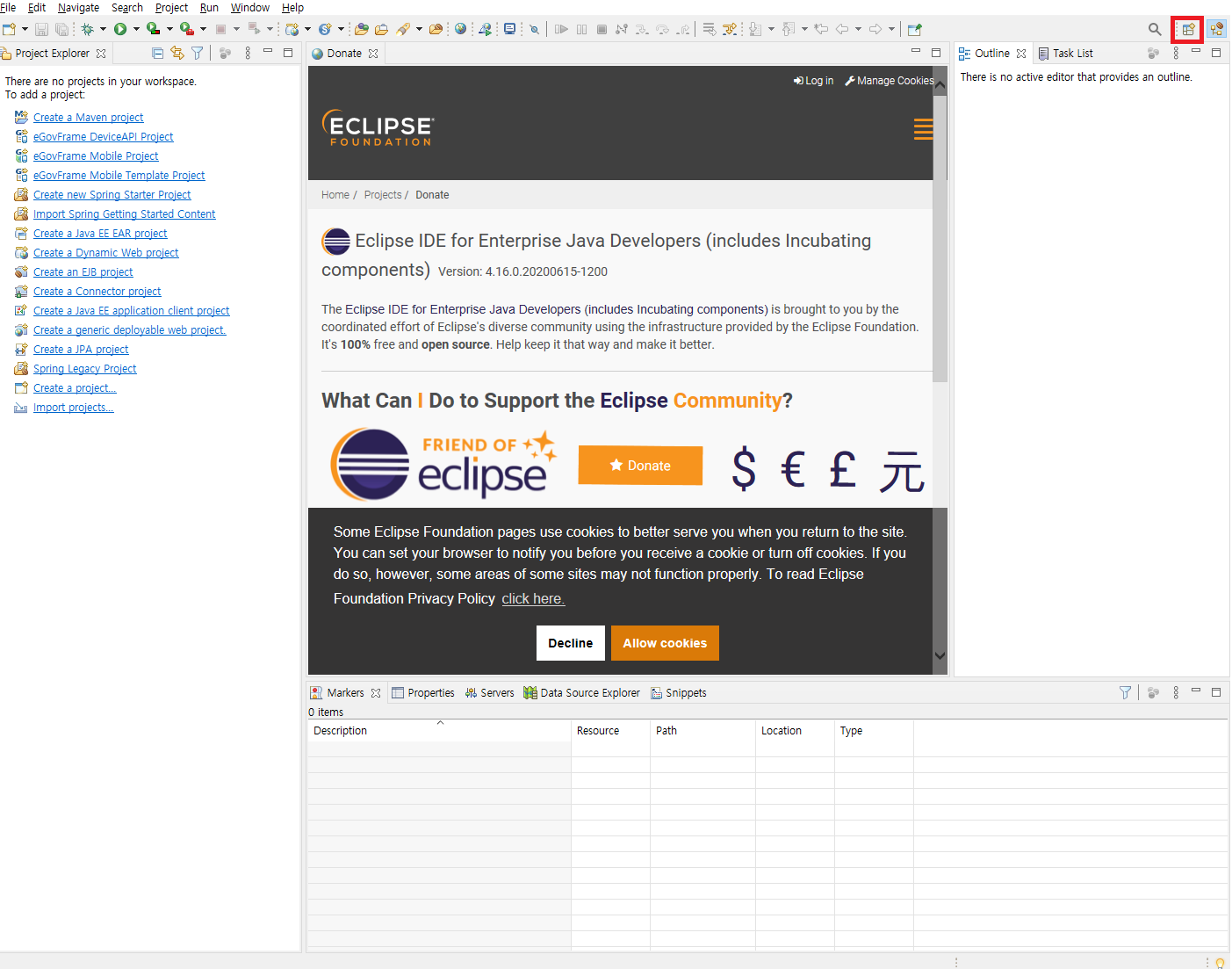Click Create a Dynamic Web project link
The width and height of the screenshot is (1232, 969).
pyautogui.click(x=105, y=252)
